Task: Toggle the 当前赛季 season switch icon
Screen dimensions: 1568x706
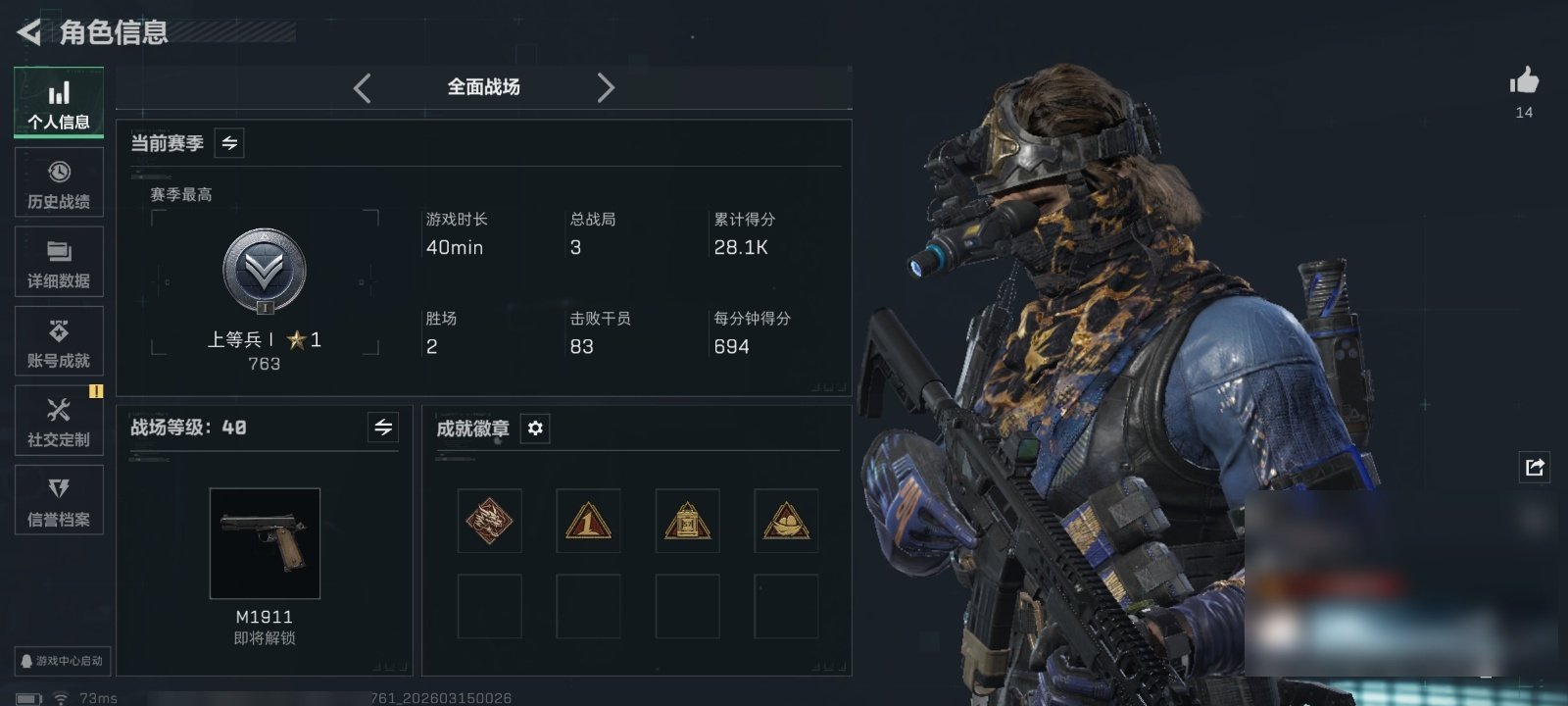Action: tap(229, 143)
